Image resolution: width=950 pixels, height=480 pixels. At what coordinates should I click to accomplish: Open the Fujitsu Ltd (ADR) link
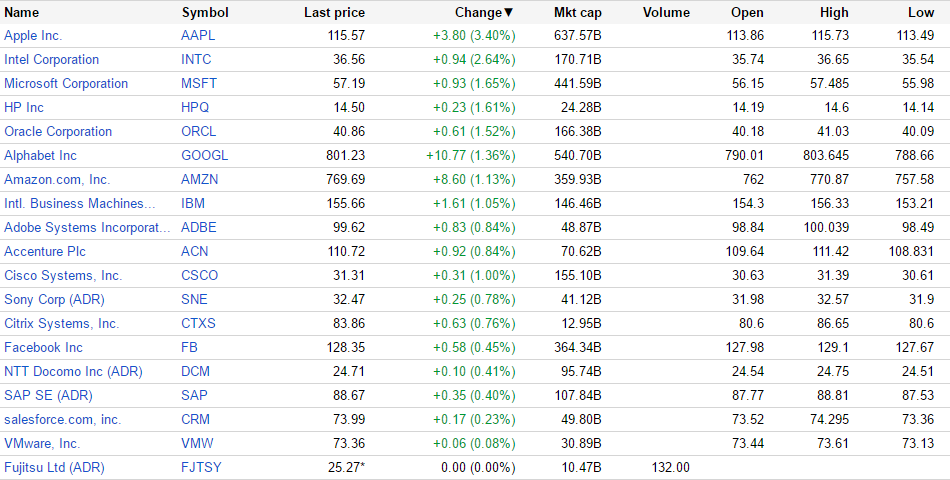(x=54, y=467)
